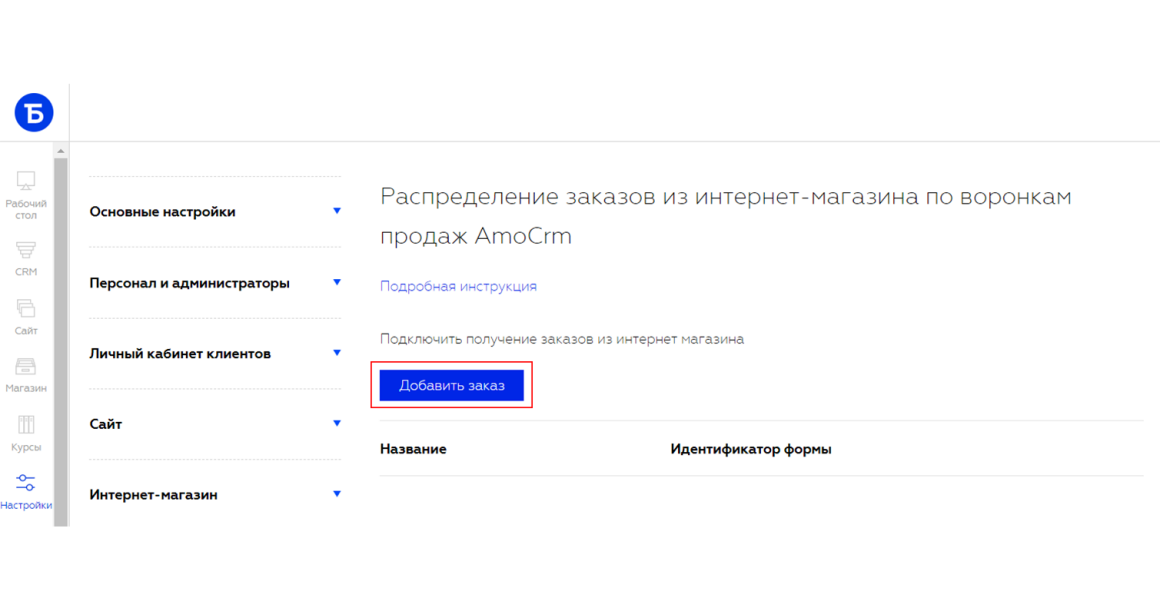Expand the Сайт settings arrow
This screenshot has width=1160, height=608.
point(337,423)
